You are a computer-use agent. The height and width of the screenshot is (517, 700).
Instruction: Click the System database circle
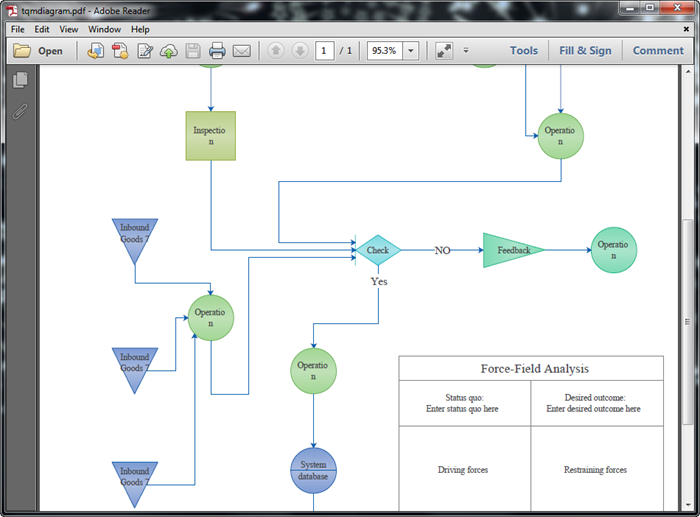[313, 471]
